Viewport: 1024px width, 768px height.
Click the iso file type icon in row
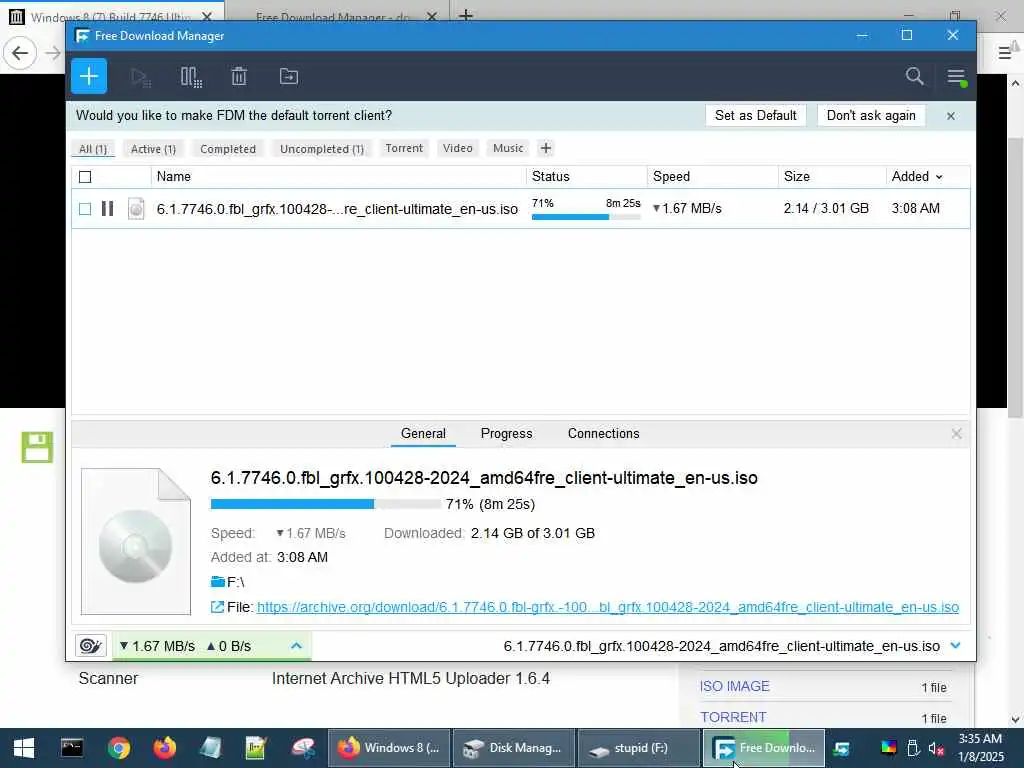tap(136, 208)
